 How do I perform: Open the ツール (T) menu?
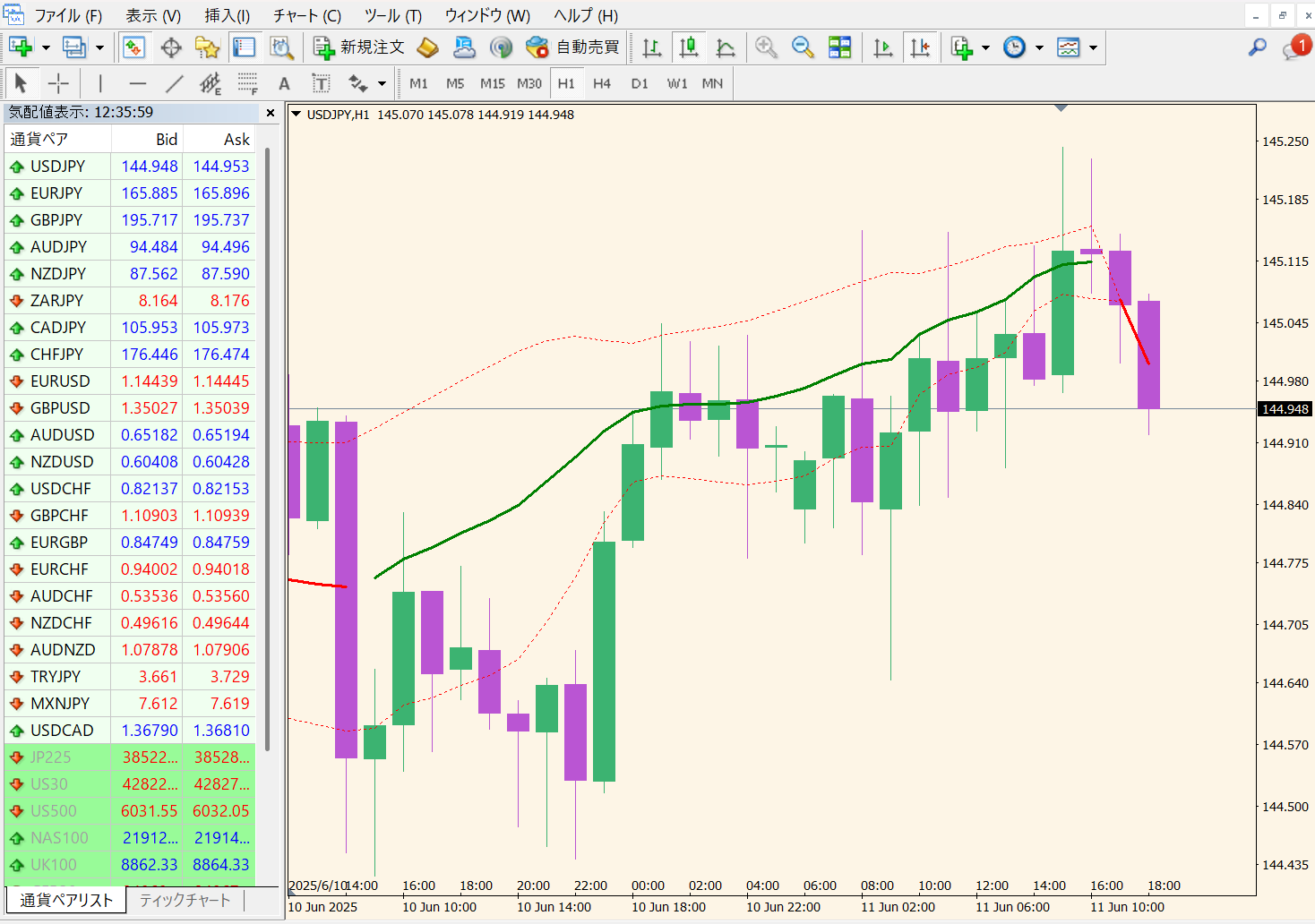coord(393,15)
